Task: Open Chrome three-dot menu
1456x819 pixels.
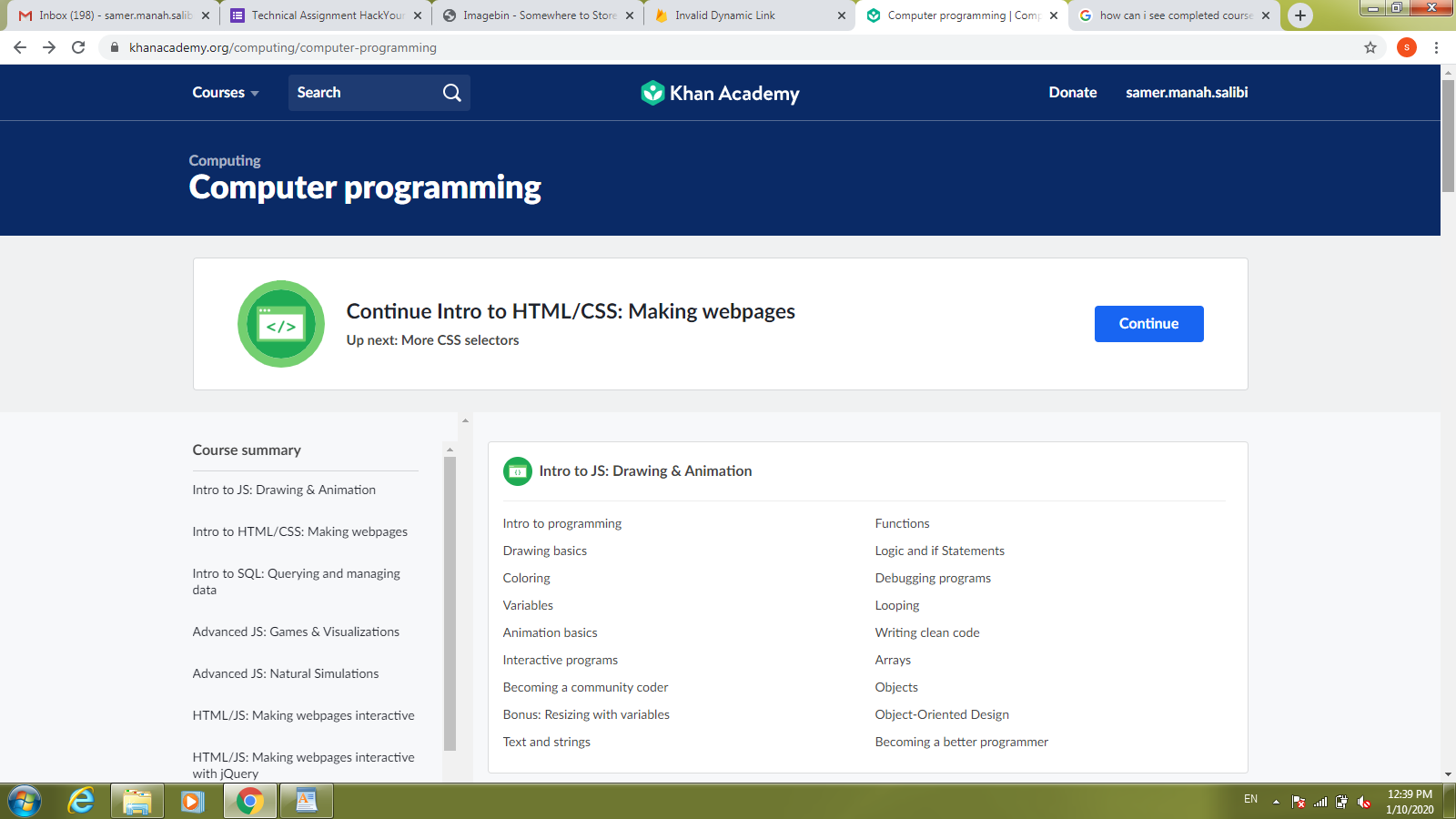Action: [1437, 47]
